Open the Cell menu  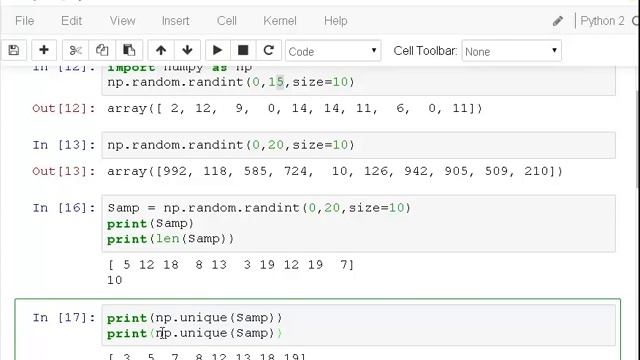pos(227,21)
